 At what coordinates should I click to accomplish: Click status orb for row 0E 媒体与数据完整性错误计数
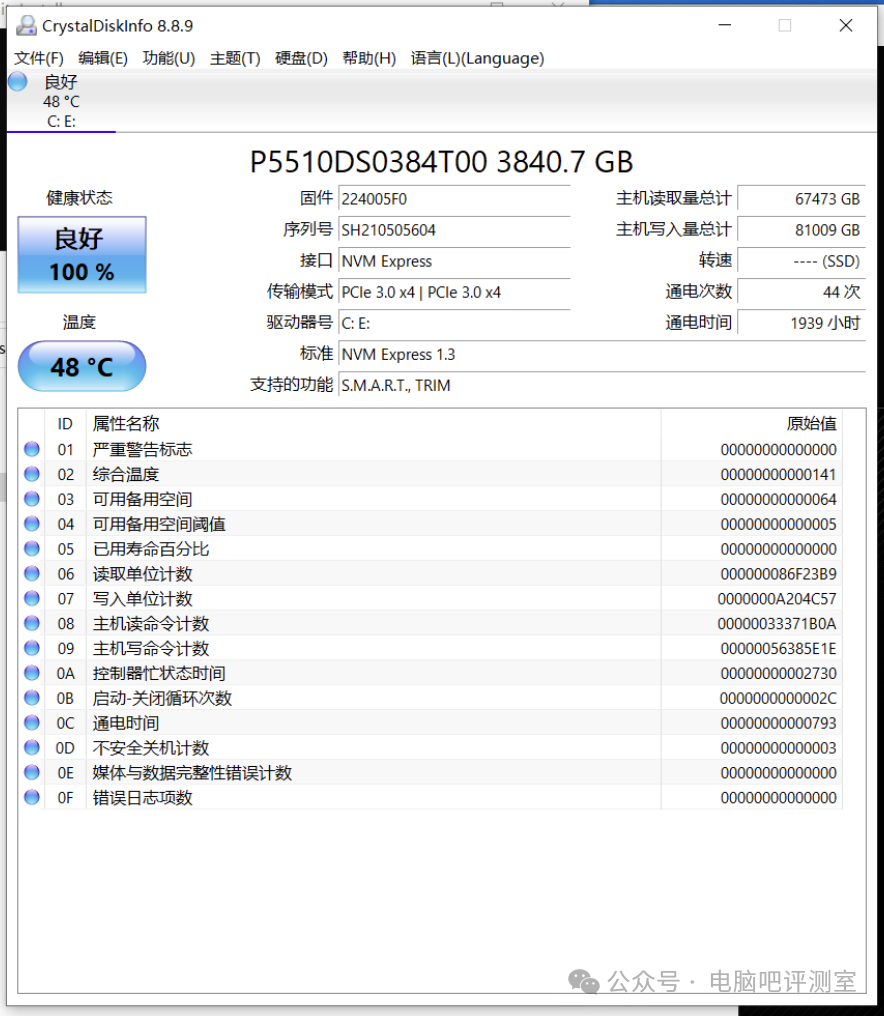pos(32,772)
